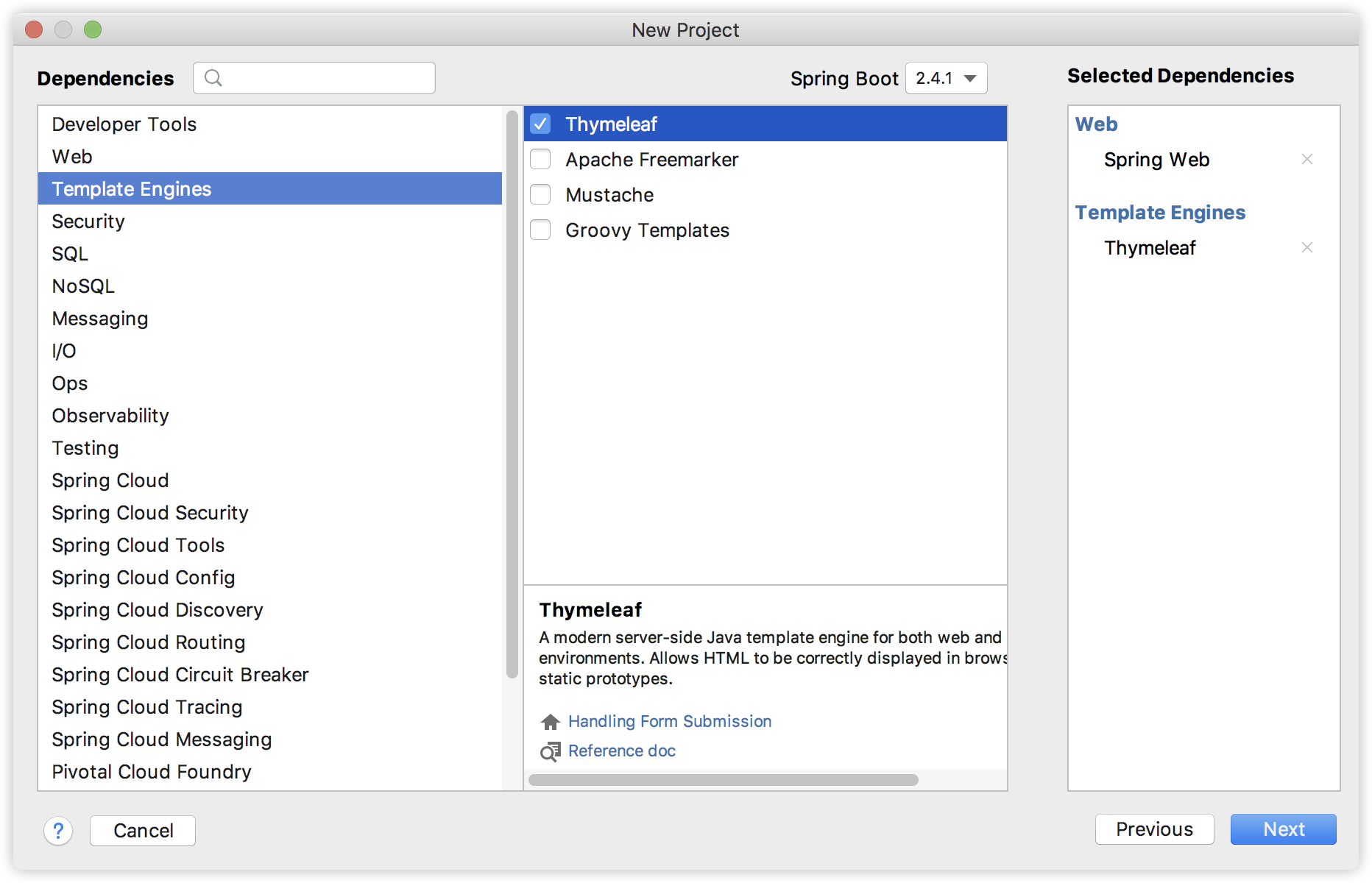Screen dimensions: 1372x883
Task: Click the Reference doc icon
Action: click(549, 751)
